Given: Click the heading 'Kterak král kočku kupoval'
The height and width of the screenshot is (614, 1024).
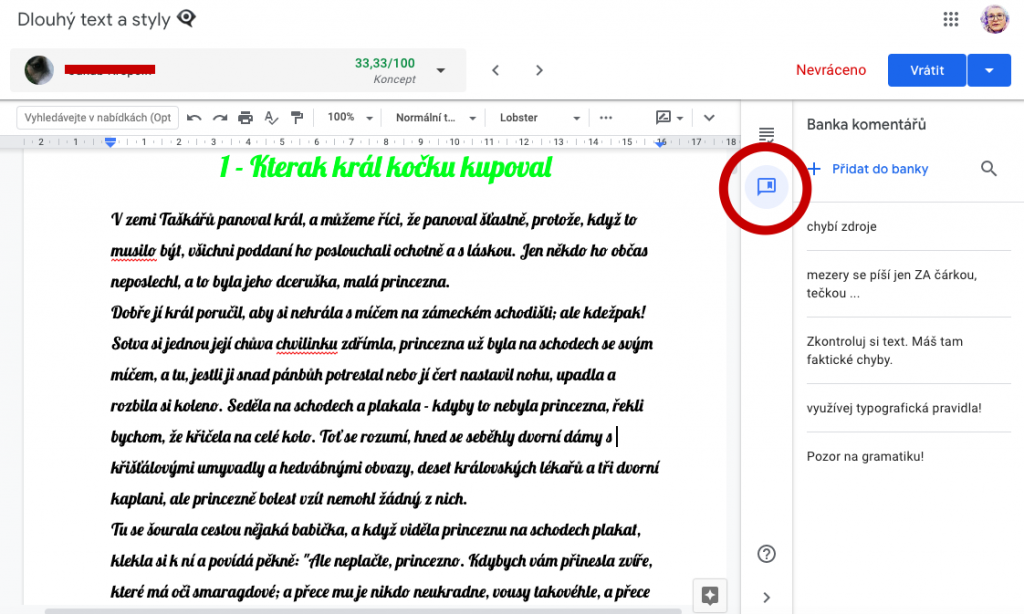Looking at the screenshot, I should [x=385, y=167].
